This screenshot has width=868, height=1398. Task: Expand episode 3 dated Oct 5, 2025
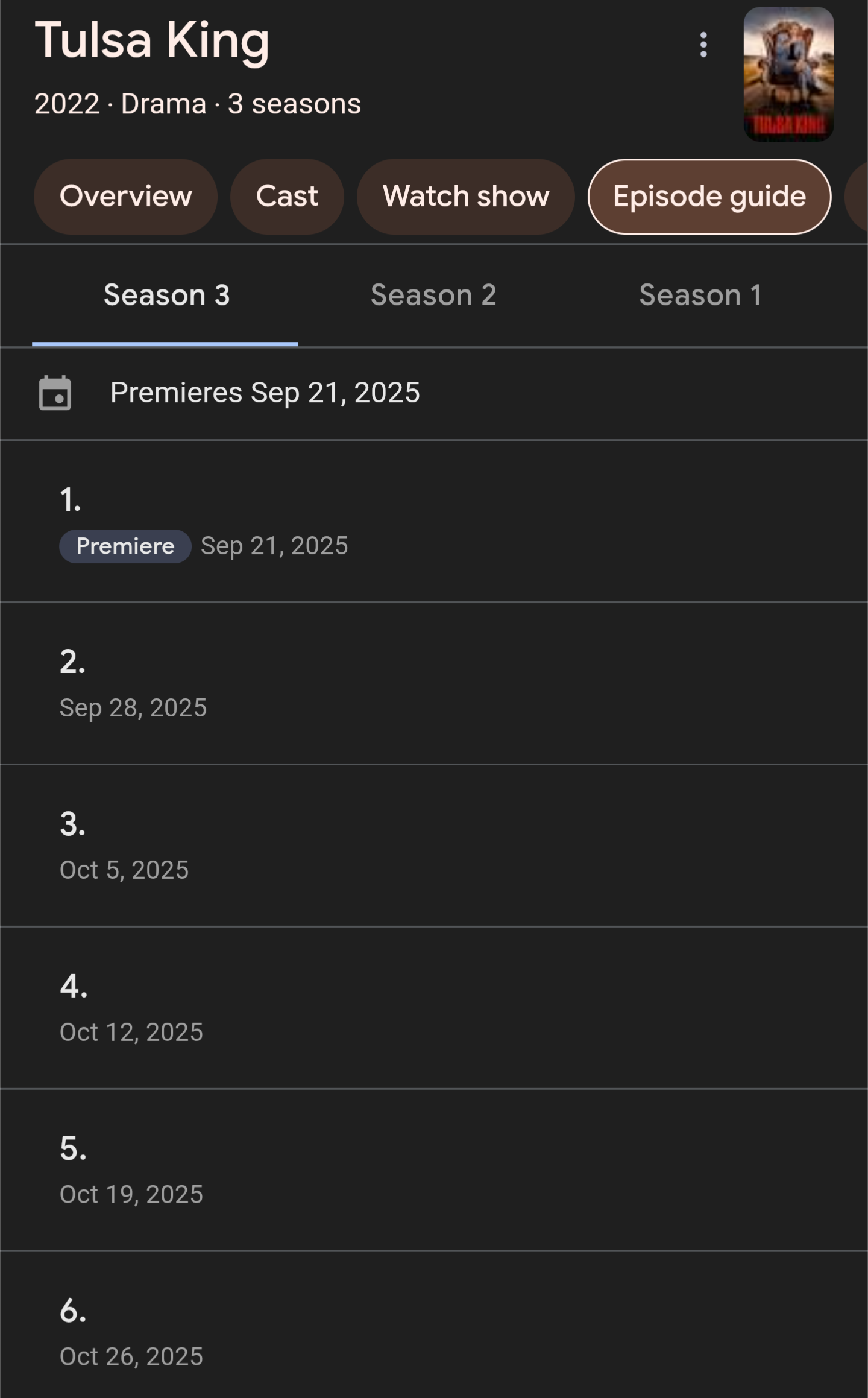pos(434,846)
